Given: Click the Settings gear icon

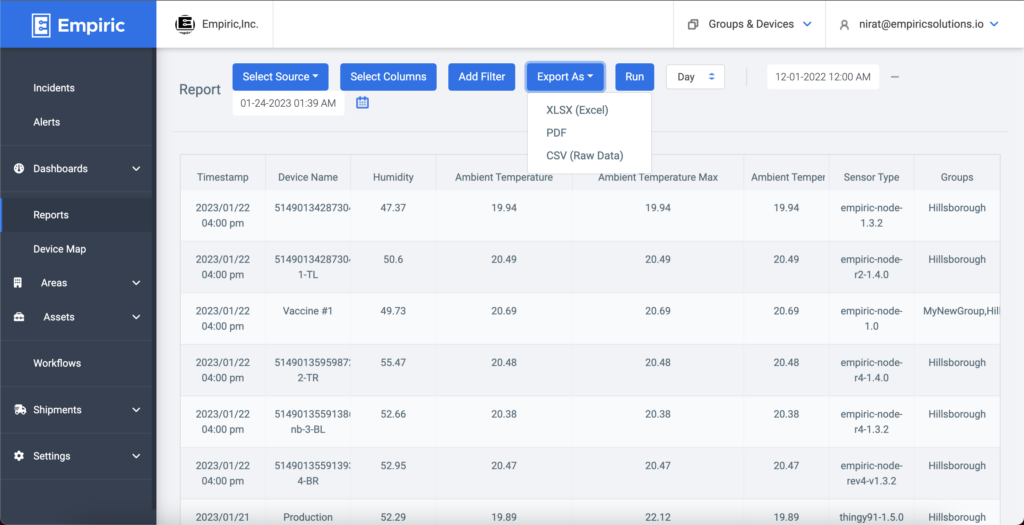Looking at the screenshot, I should tap(19, 456).
